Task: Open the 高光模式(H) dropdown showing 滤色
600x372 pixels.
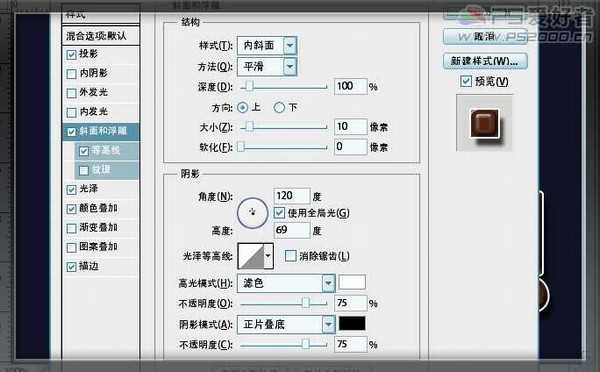Action: pyautogui.click(x=286, y=283)
